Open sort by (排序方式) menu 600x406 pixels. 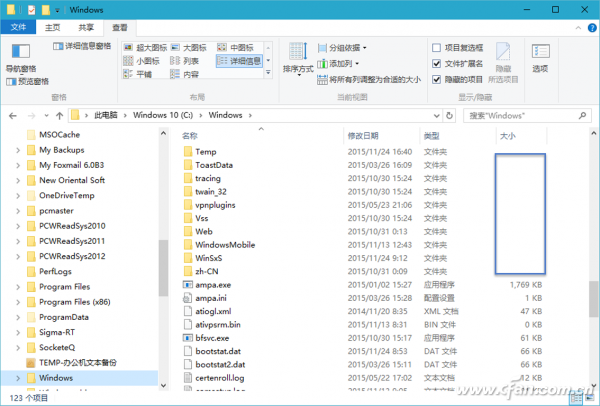click(x=298, y=59)
